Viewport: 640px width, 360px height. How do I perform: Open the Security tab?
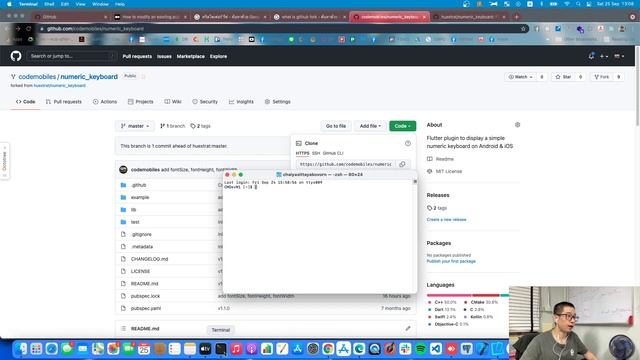205,102
